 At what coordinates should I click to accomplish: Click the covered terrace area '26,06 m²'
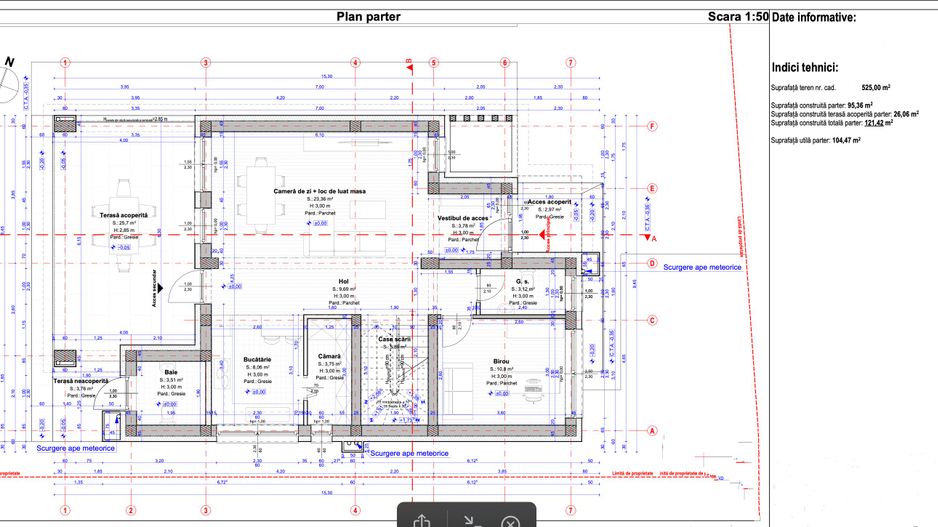(x=906, y=114)
